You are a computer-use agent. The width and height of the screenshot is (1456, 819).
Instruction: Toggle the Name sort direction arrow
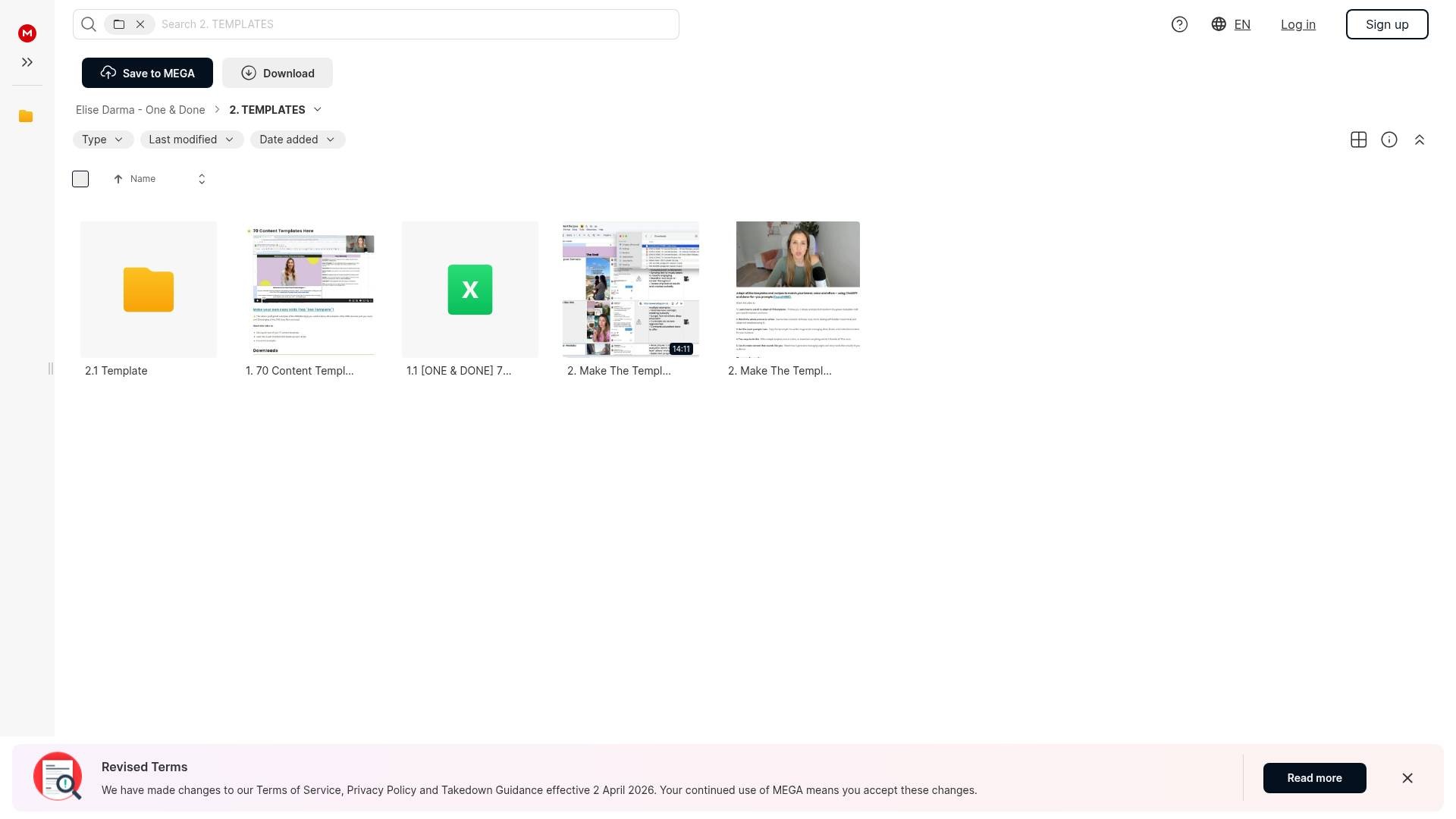click(118, 179)
